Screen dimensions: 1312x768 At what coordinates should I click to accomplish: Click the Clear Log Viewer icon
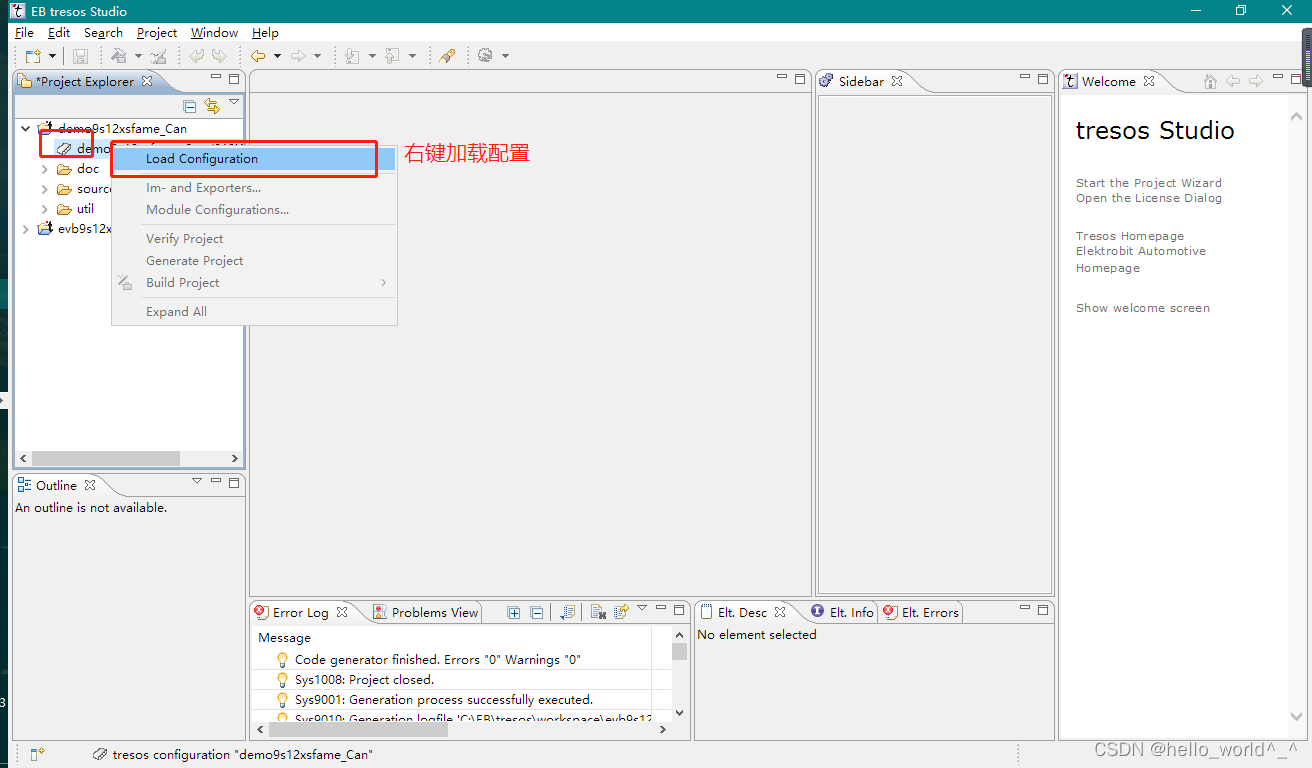(598, 612)
